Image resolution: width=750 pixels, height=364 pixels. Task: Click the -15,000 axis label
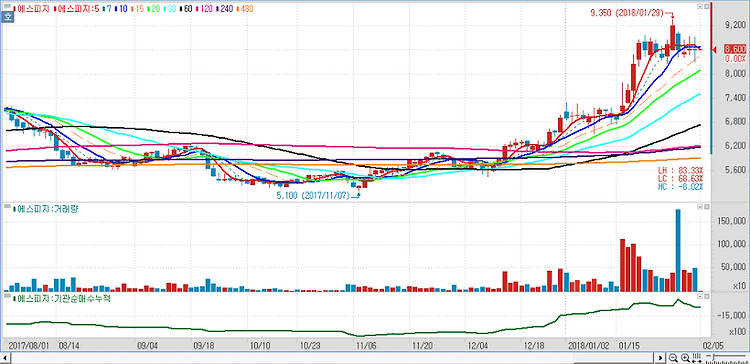[733, 315]
